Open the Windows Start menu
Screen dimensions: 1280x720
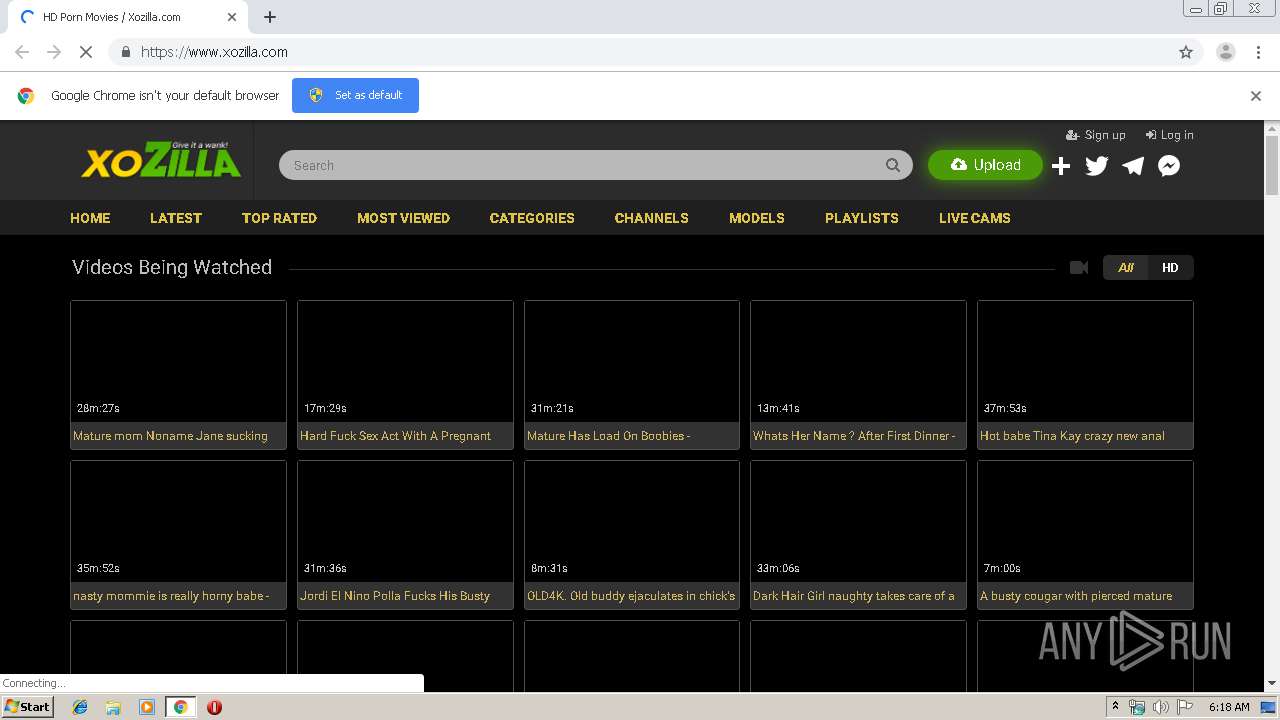coord(28,707)
